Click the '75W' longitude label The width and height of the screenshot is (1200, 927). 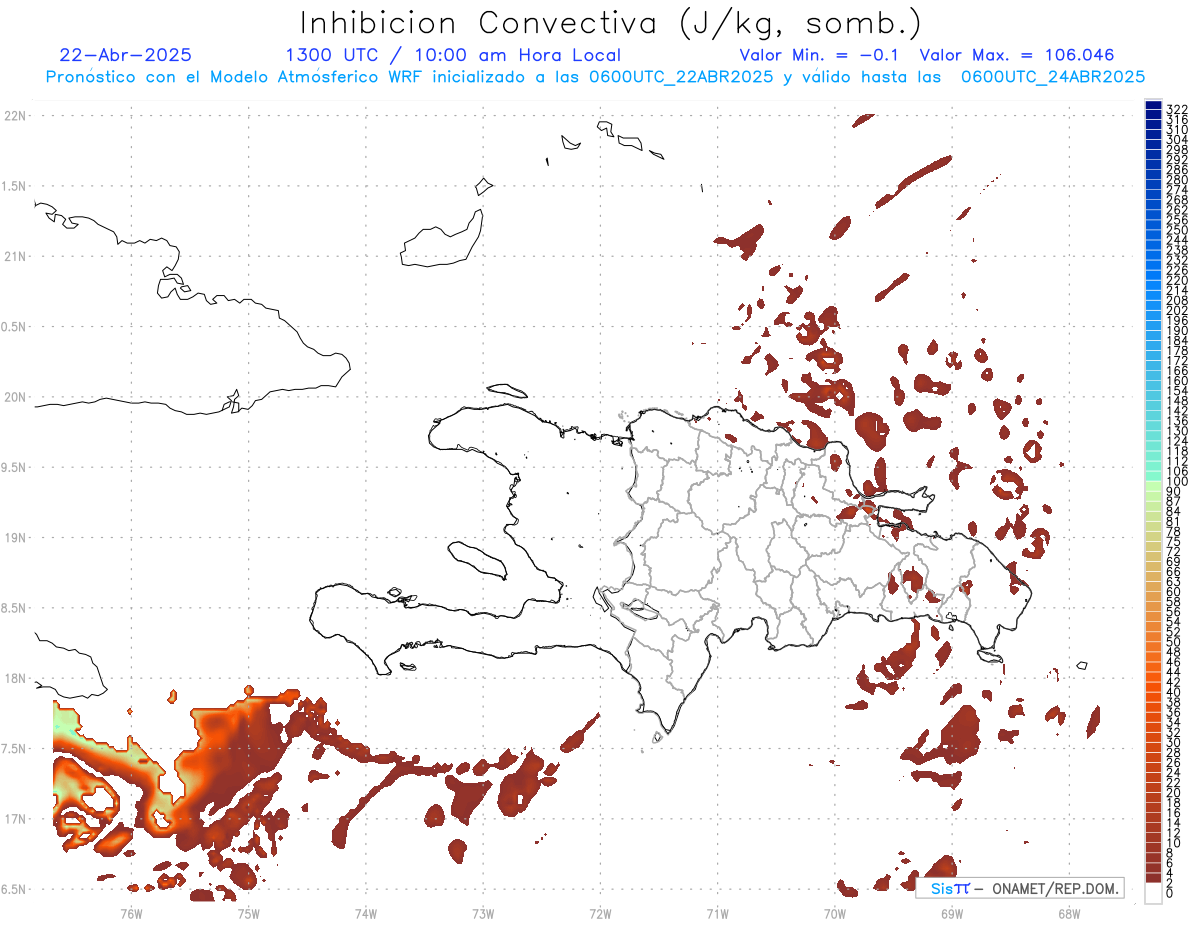tap(249, 913)
